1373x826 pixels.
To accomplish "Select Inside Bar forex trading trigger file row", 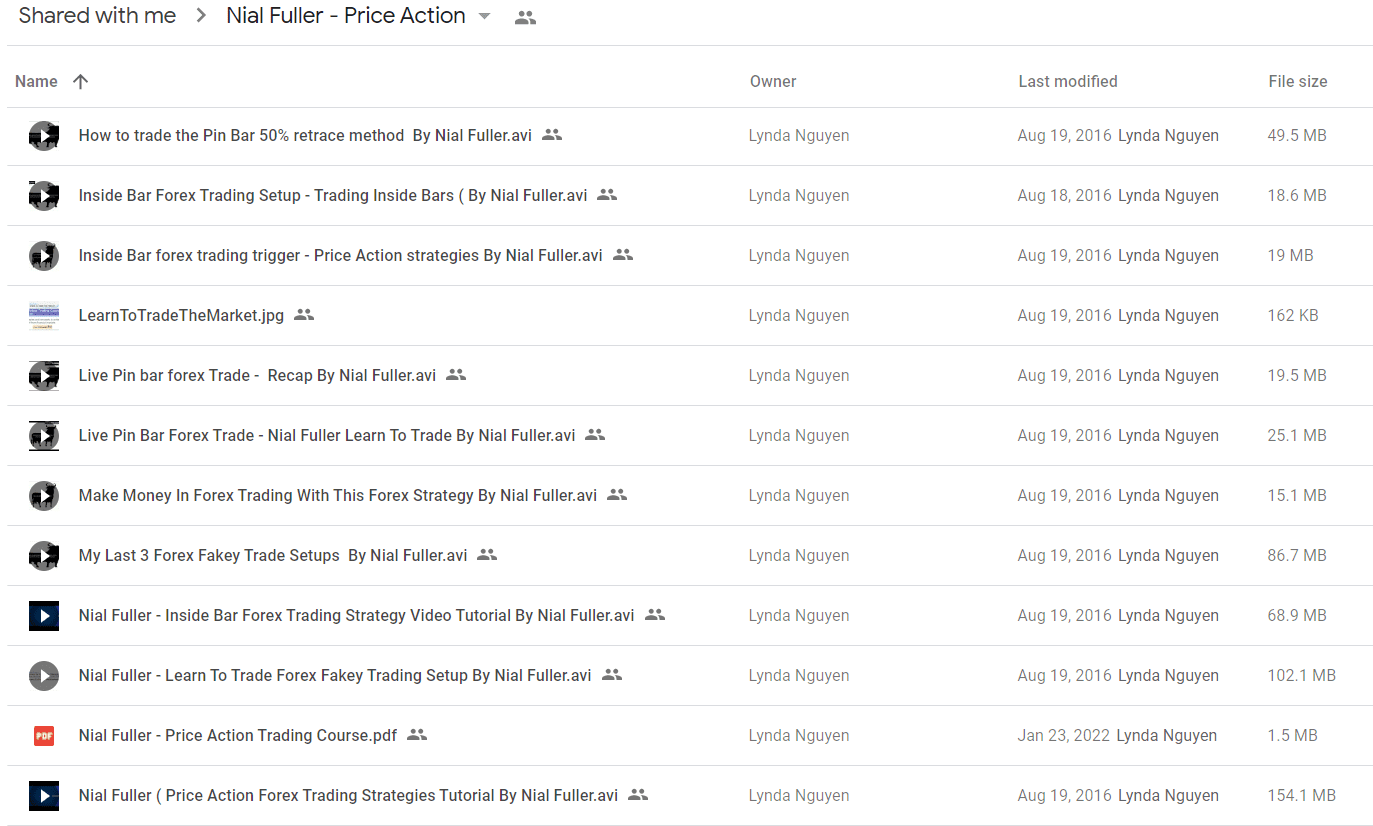I will tap(690, 256).
